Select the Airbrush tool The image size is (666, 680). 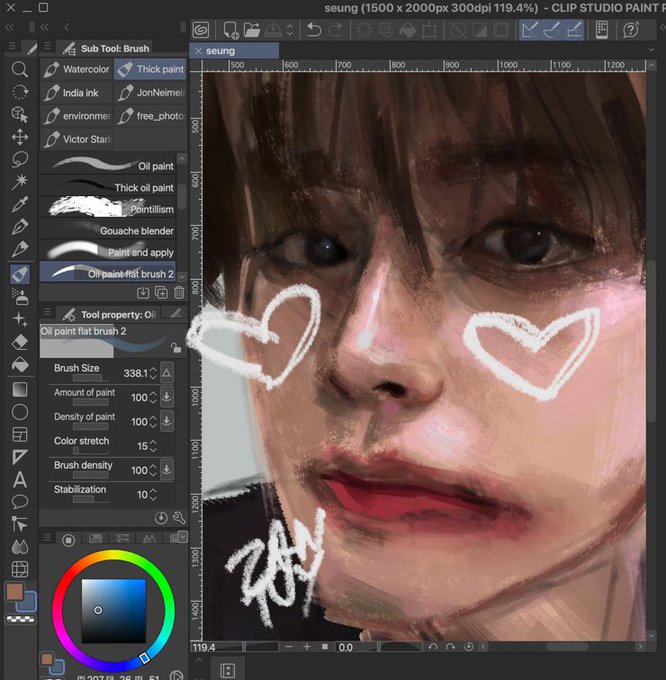20,297
